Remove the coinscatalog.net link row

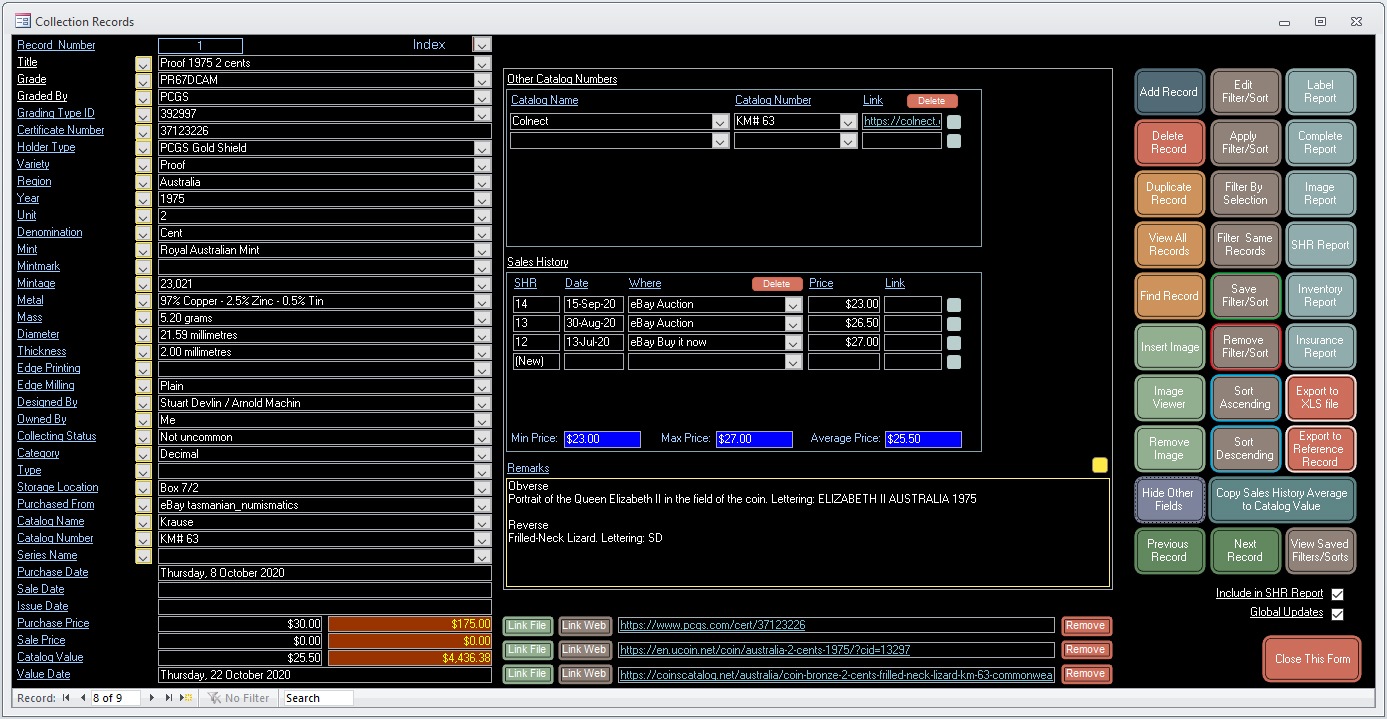point(1086,674)
